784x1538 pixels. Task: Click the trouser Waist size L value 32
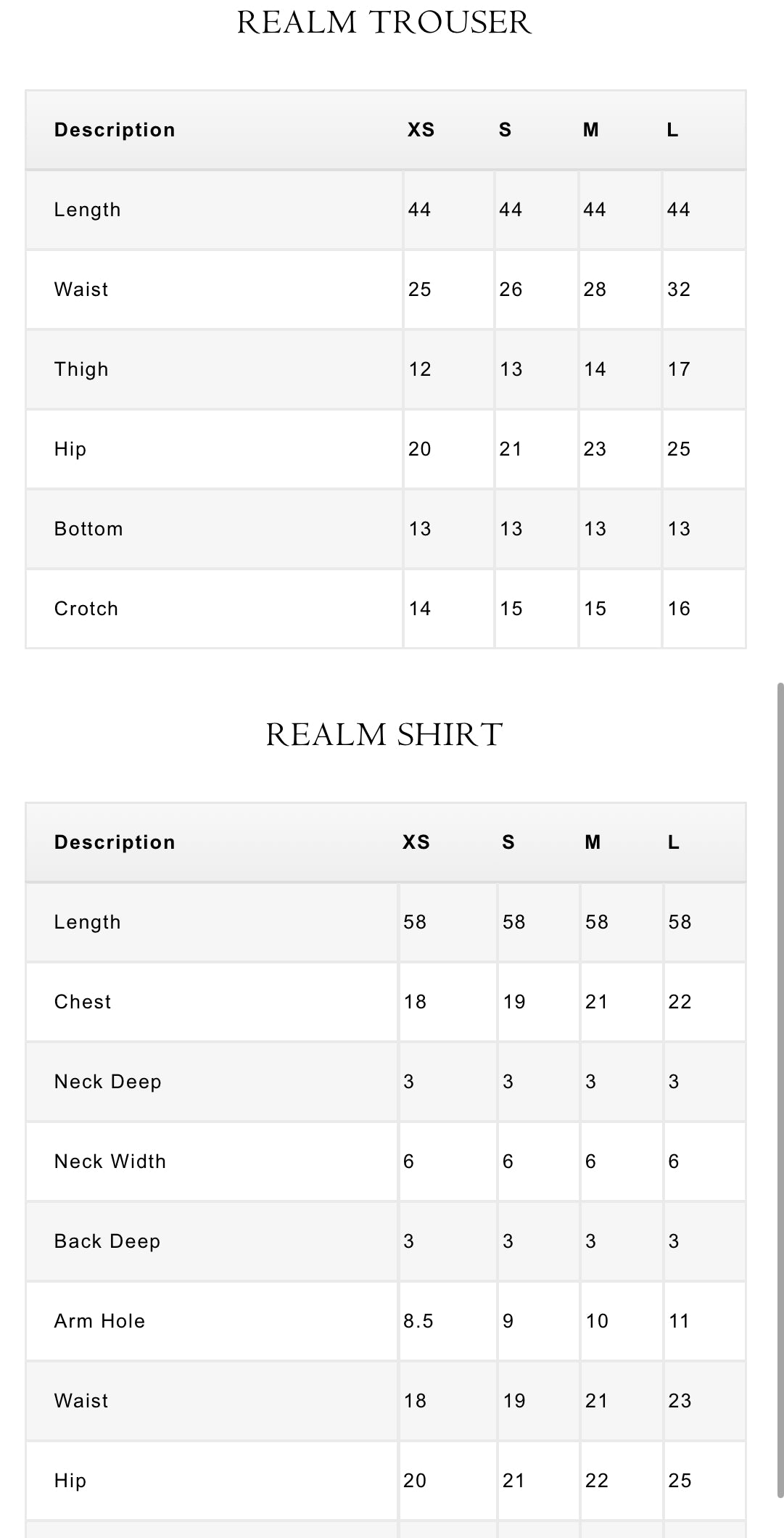[679, 289]
